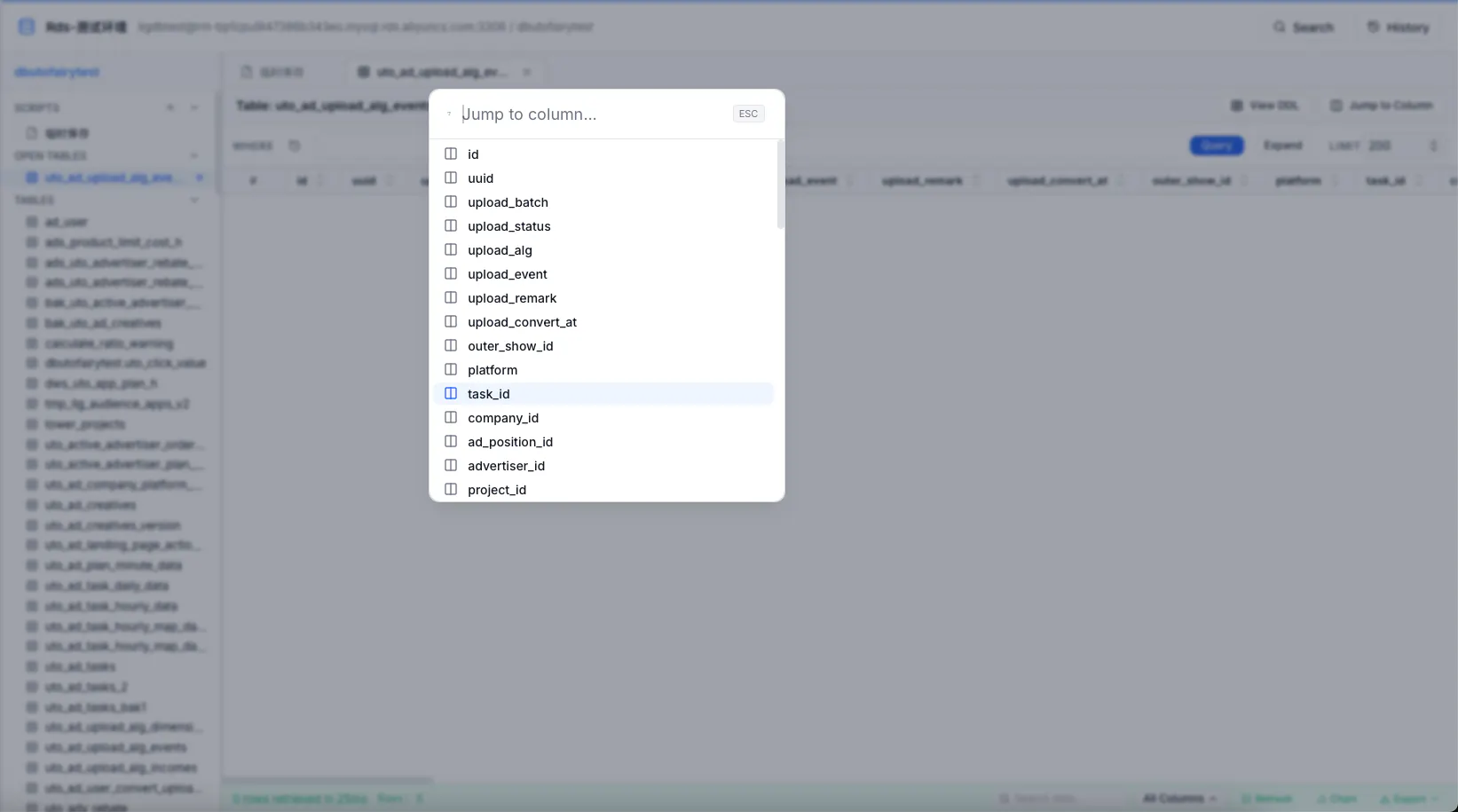Select upload_convert_at in the column list

tap(603, 322)
